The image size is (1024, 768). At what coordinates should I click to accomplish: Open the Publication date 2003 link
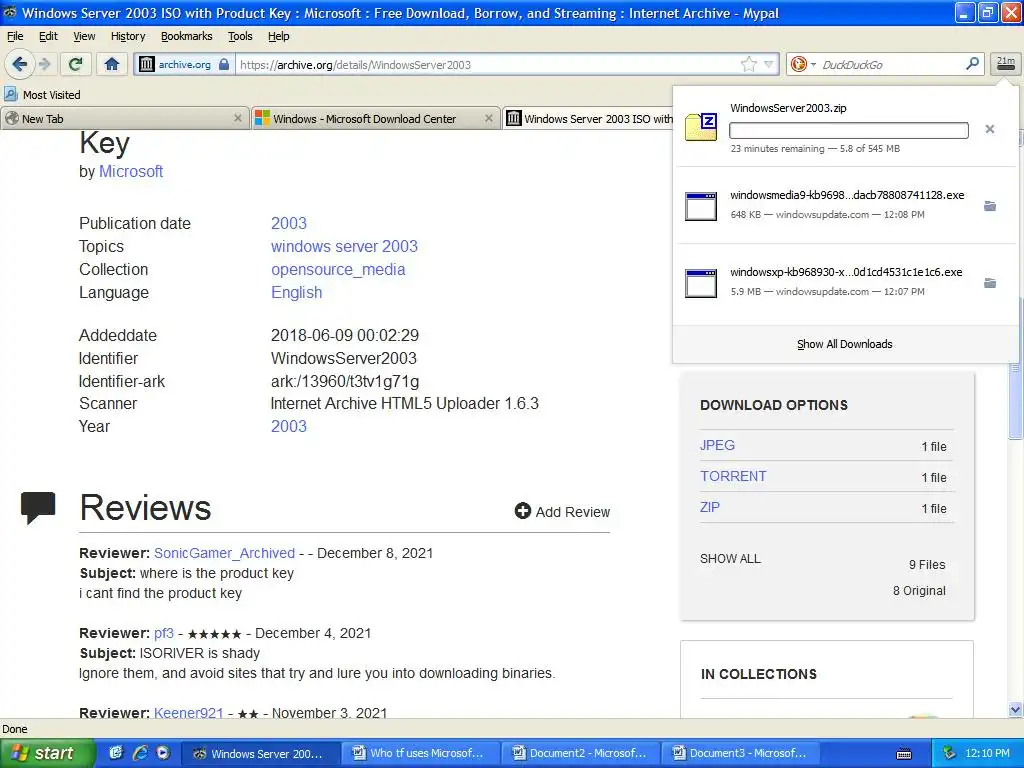289,223
